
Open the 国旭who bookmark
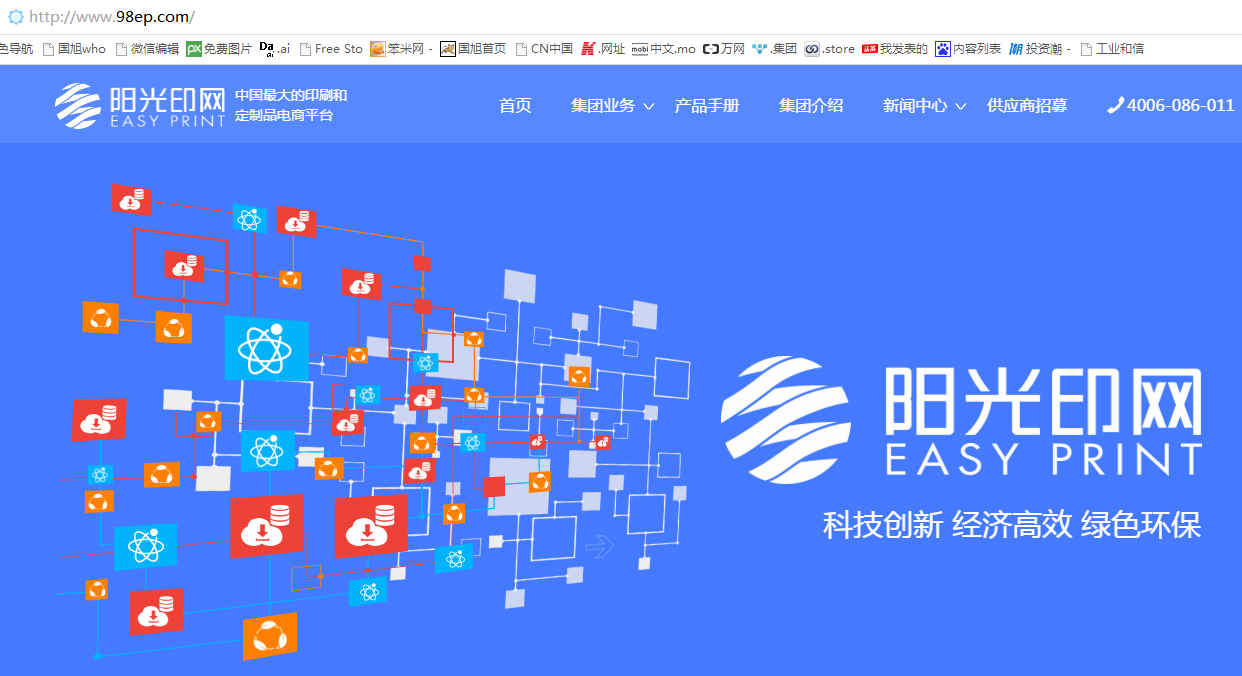pyautogui.click(x=74, y=49)
